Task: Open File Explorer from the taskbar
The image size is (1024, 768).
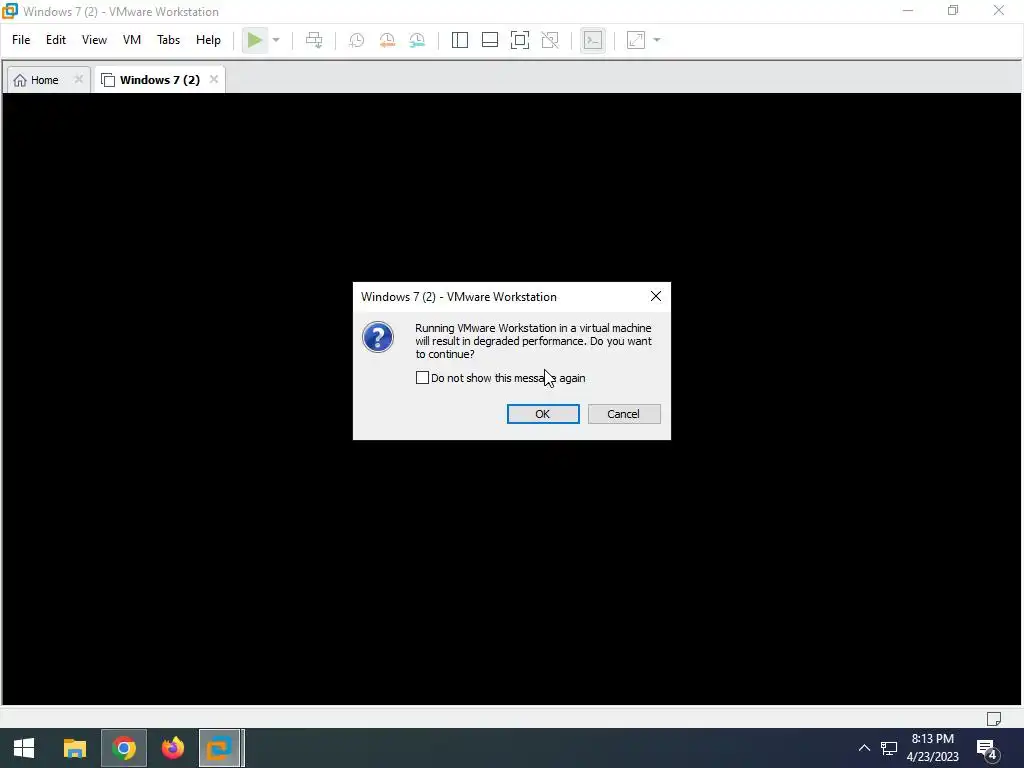Action: pos(74,748)
